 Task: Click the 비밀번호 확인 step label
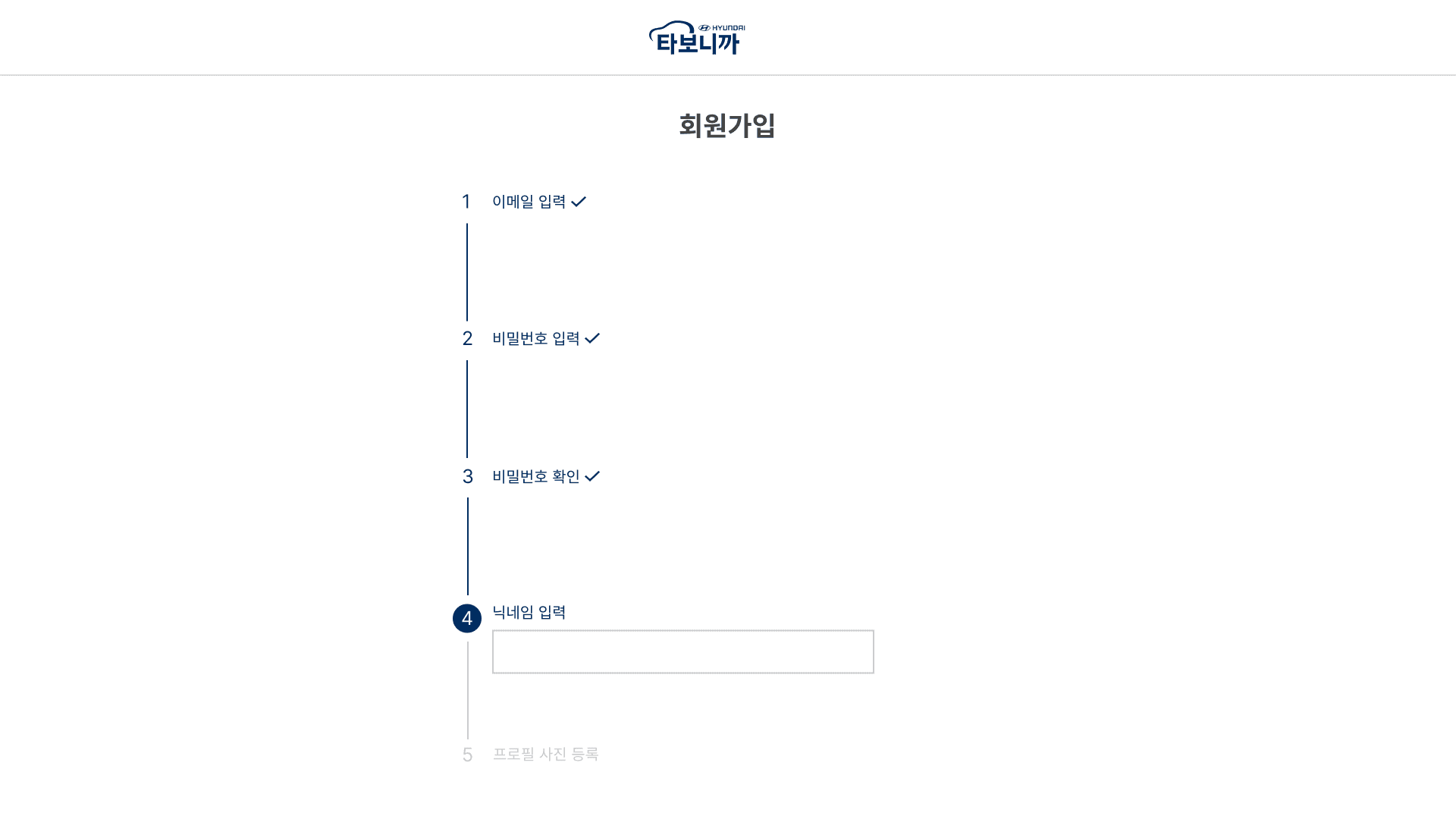[x=535, y=476]
